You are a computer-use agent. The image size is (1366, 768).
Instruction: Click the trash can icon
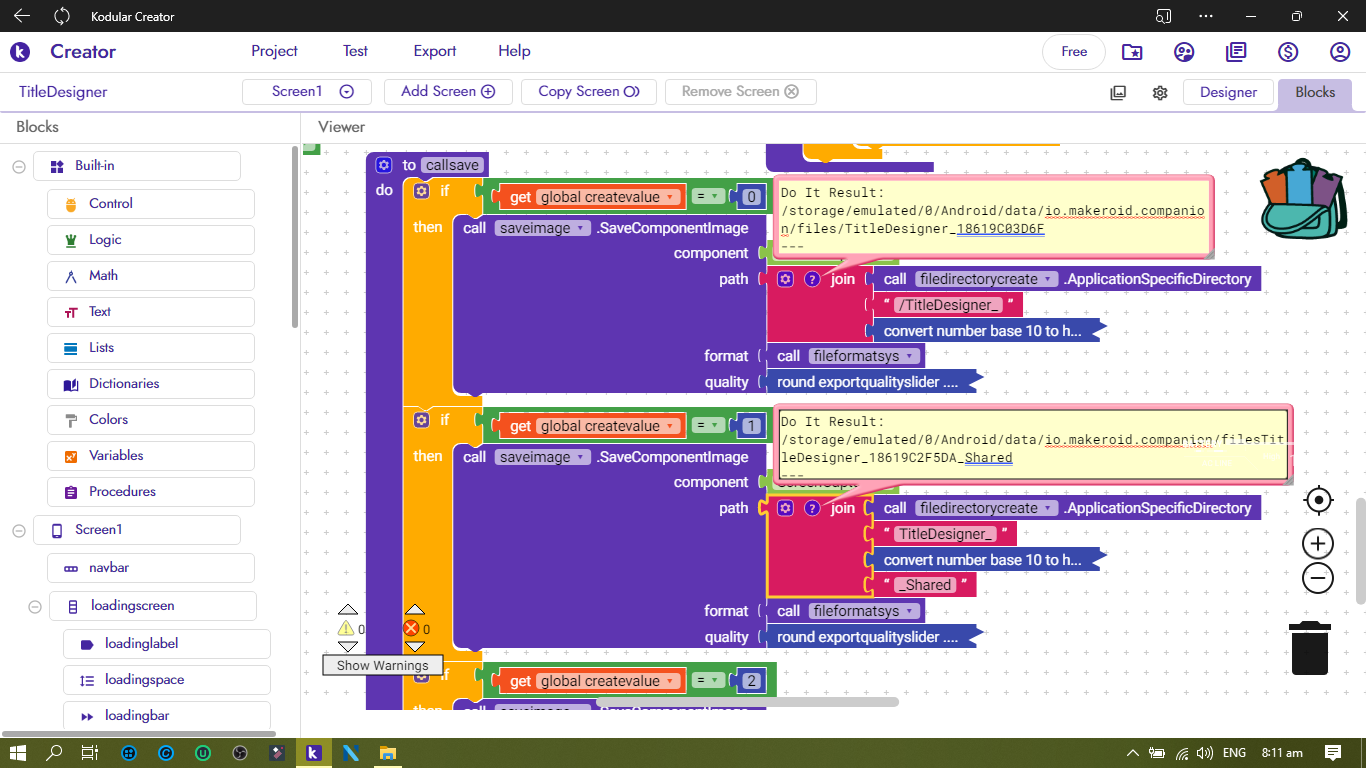tap(1309, 648)
